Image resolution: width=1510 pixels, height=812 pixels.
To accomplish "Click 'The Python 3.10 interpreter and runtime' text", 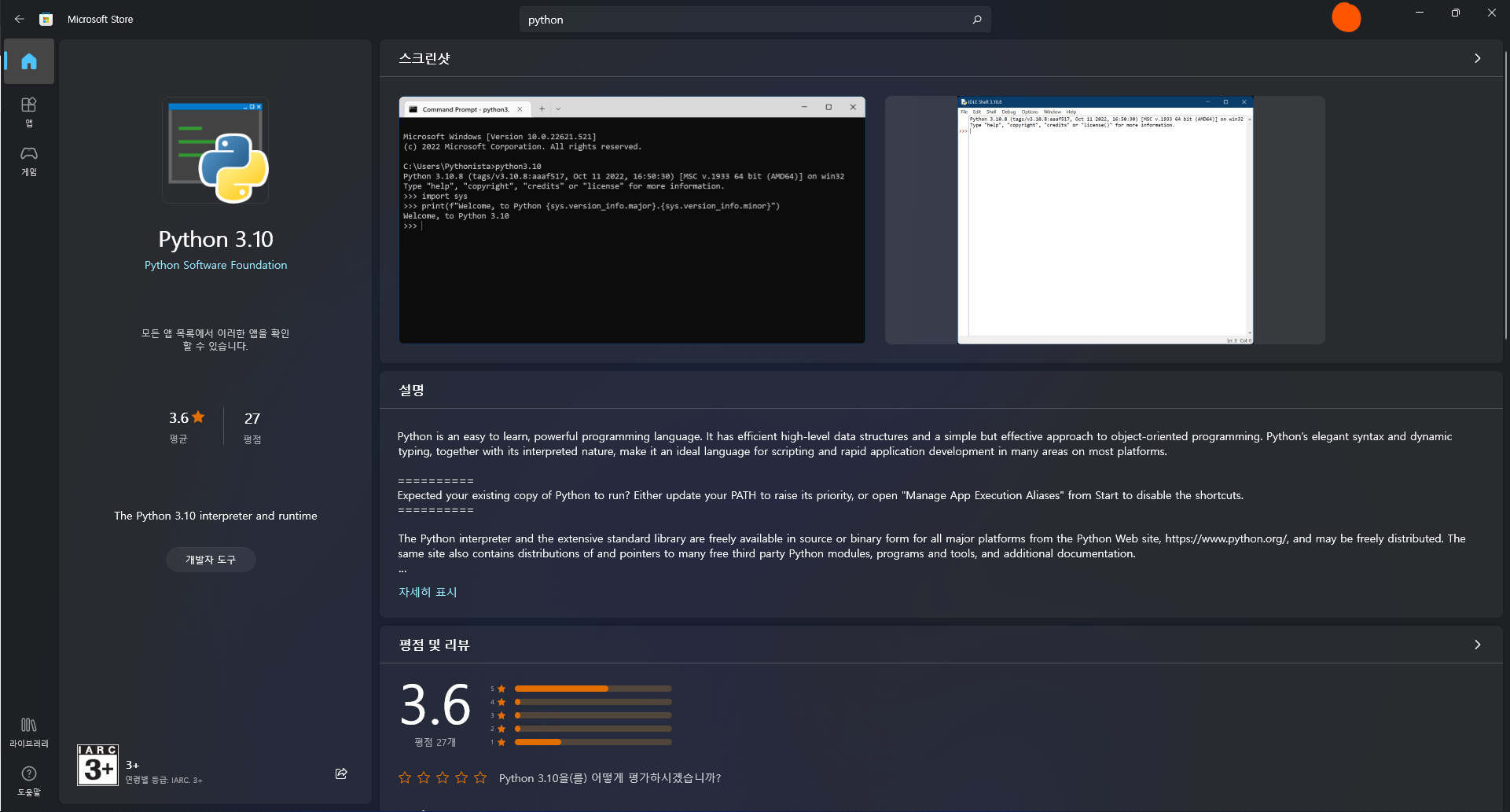I will [x=215, y=516].
